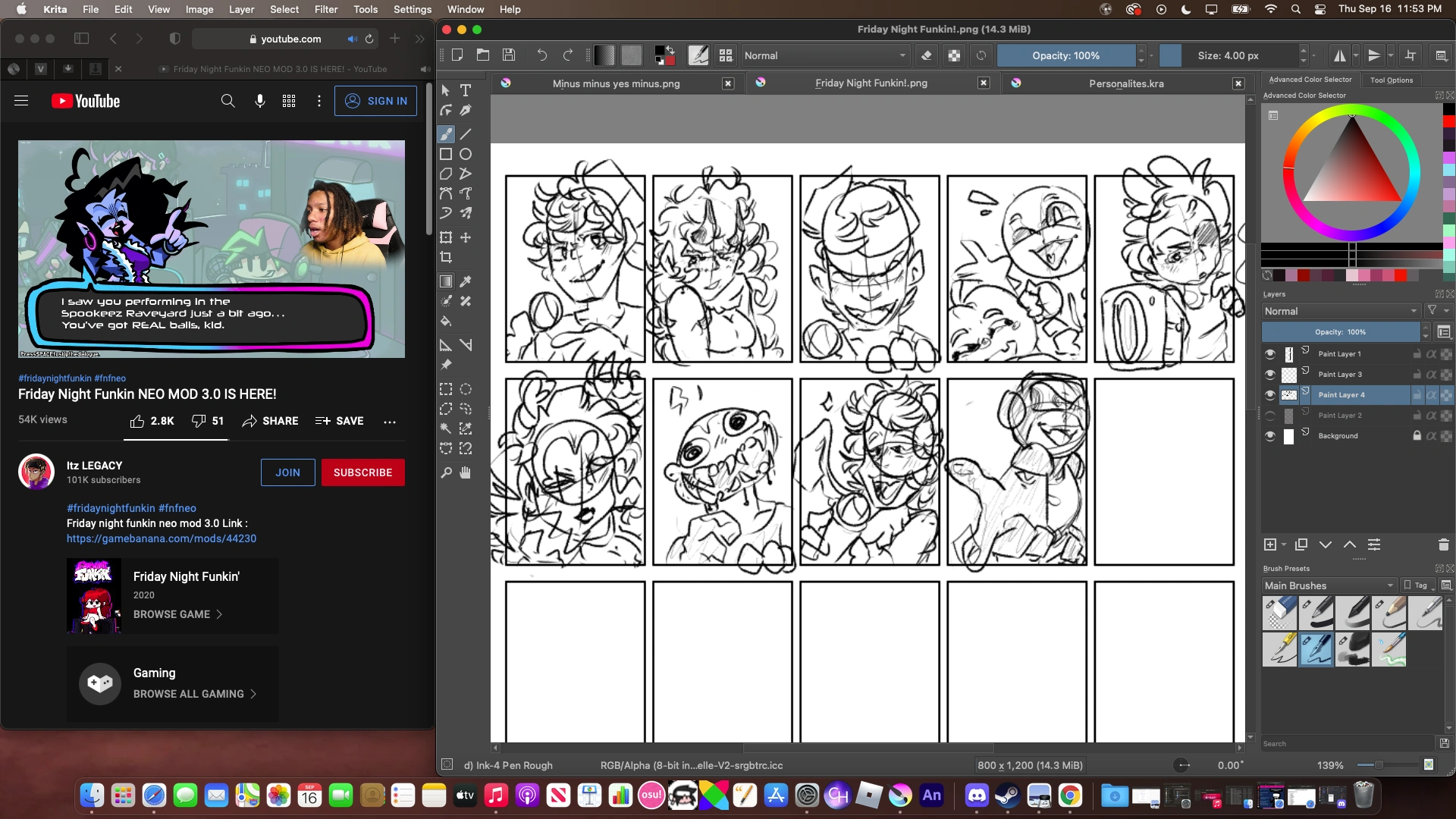Viewport: 1456px width, 819px height.
Task: Hide Paint Layer 1 visibility eye
Action: point(1270,354)
